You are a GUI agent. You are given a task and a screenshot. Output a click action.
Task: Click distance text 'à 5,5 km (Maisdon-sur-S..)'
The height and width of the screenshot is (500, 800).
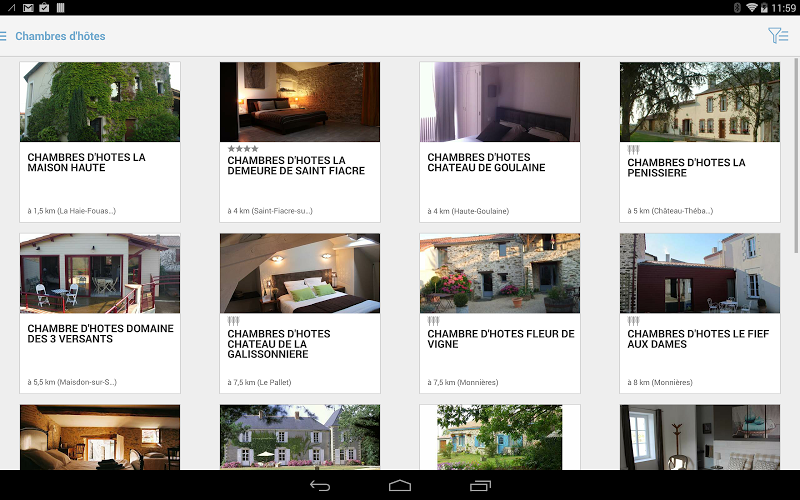point(72,382)
